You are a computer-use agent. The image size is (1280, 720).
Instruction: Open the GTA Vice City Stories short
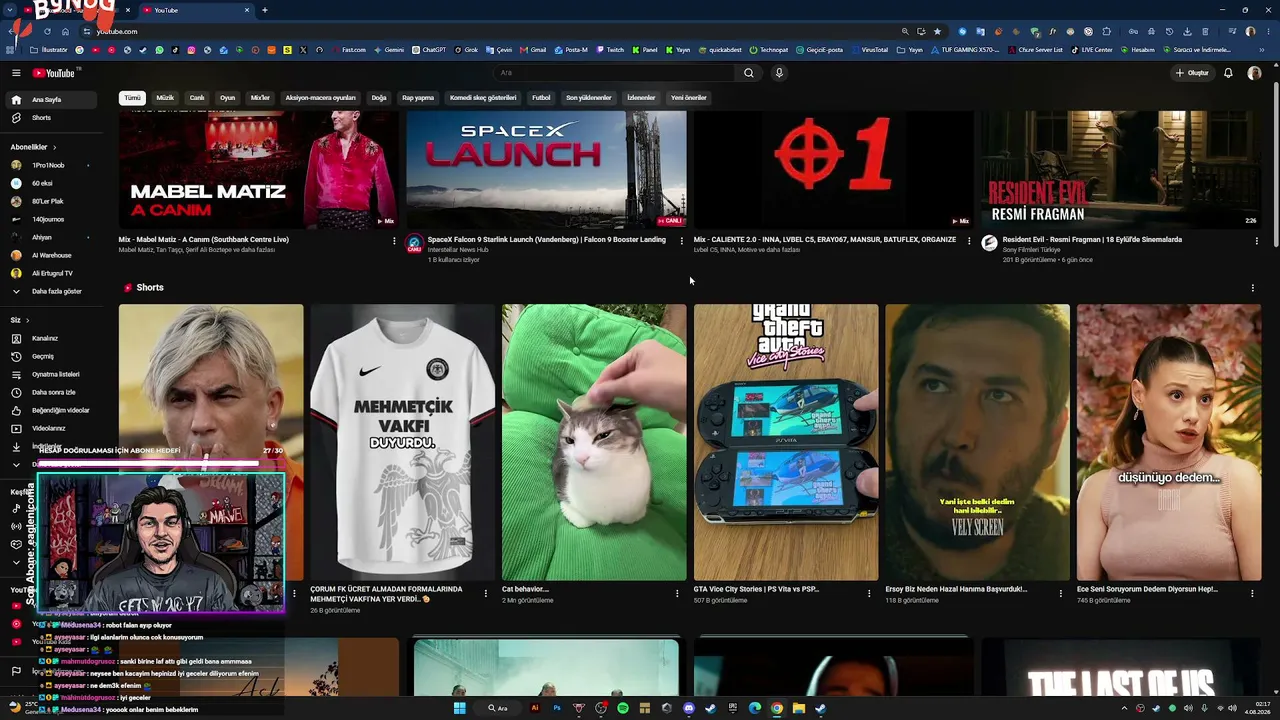point(786,442)
